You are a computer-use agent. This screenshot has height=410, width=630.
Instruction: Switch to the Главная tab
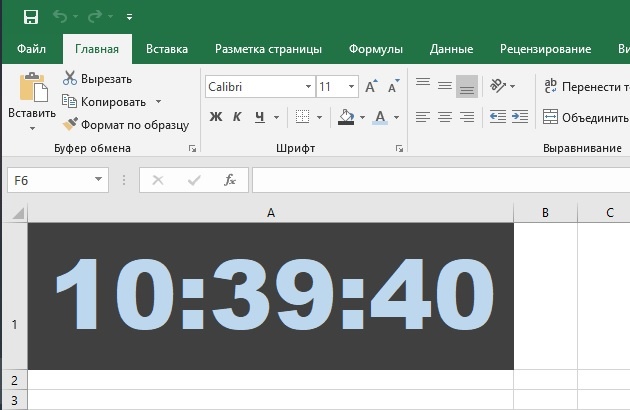click(x=97, y=49)
